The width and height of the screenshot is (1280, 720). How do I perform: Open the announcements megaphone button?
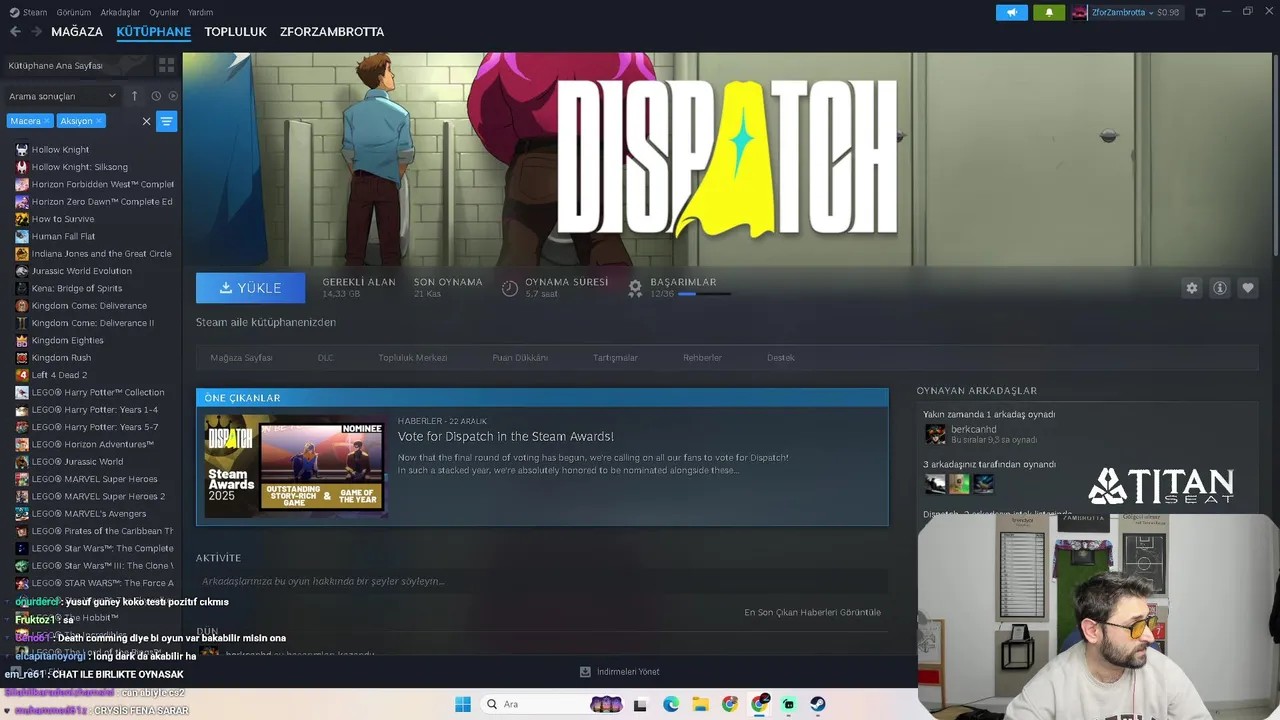coord(1012,12)
